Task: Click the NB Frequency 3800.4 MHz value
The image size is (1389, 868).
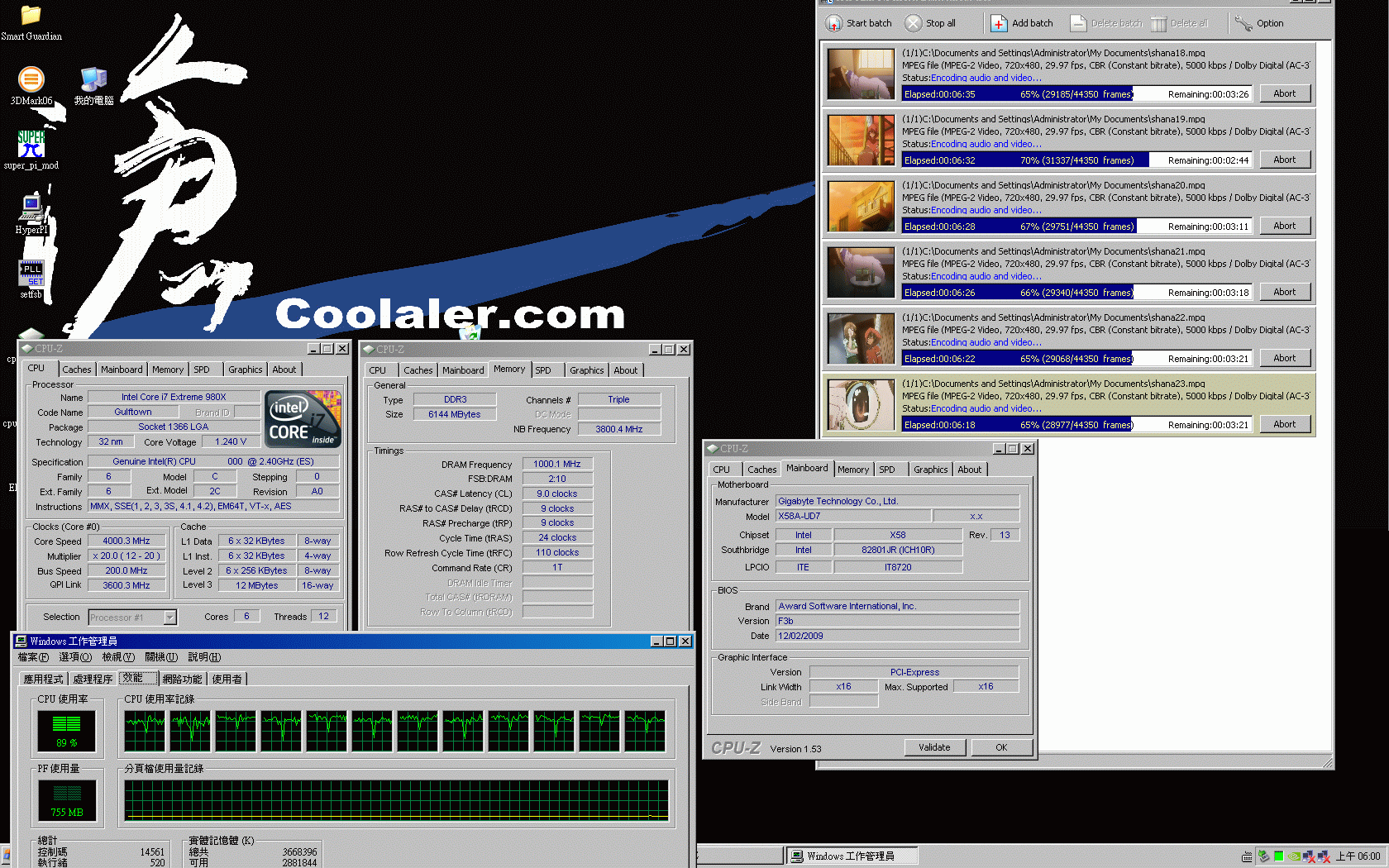Action: [619, 429]
